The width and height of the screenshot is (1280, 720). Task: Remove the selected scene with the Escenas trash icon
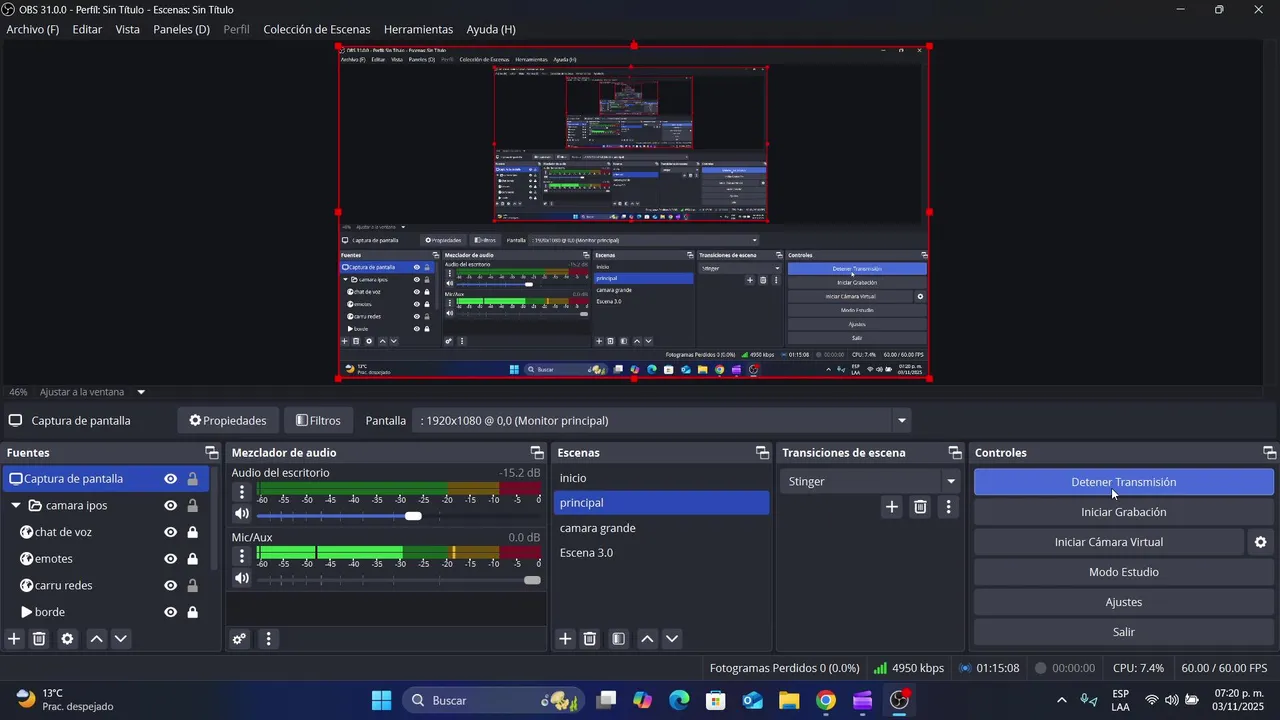point(590,639)
